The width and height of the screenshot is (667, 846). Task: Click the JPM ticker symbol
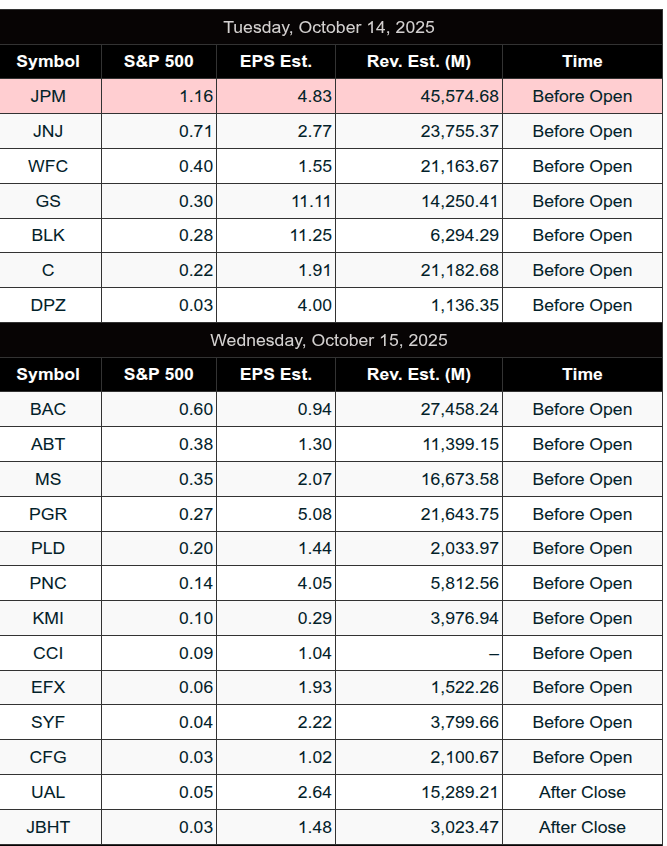(x=48, y=96)
